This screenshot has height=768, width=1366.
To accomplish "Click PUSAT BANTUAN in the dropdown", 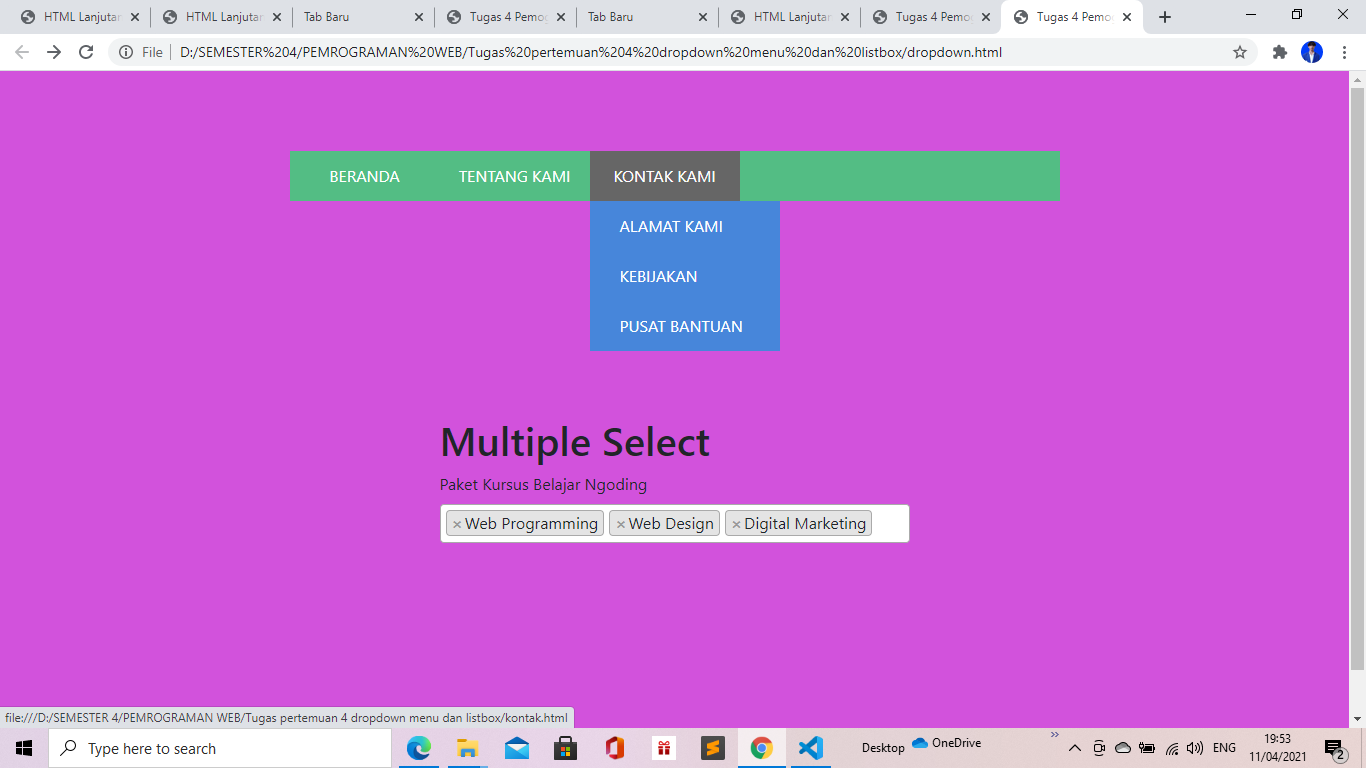I will pyautogui.click(x=681, y=326).
